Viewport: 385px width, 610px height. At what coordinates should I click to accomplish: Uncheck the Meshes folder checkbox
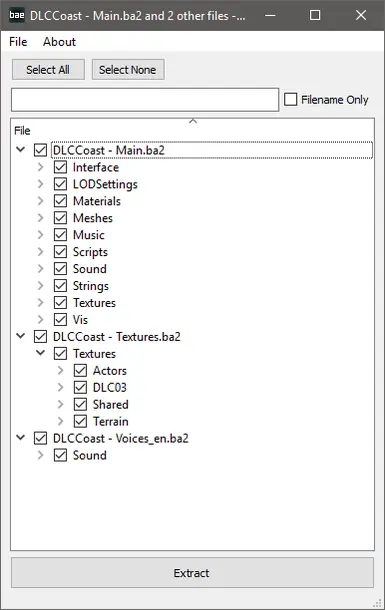[60, 218]
